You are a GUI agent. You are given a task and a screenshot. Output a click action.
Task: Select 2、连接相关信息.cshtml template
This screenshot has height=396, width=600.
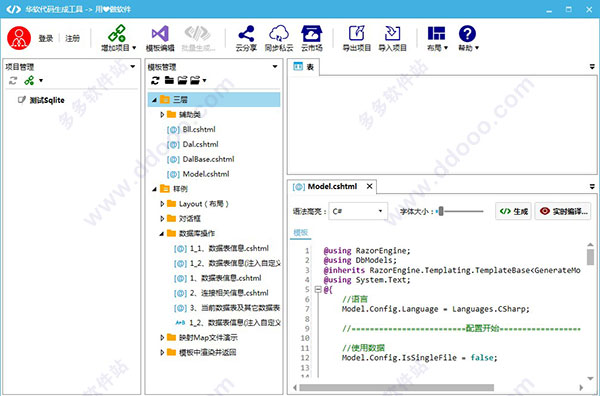coord(229,293)
